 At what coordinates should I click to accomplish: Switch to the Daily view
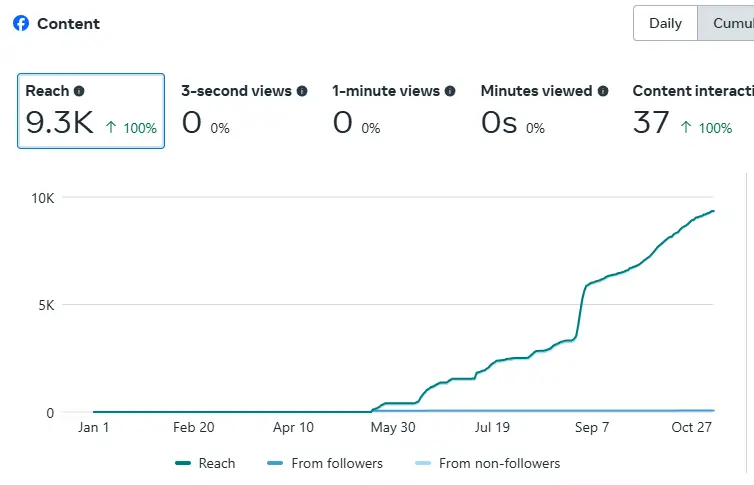(x=665, y=23)
